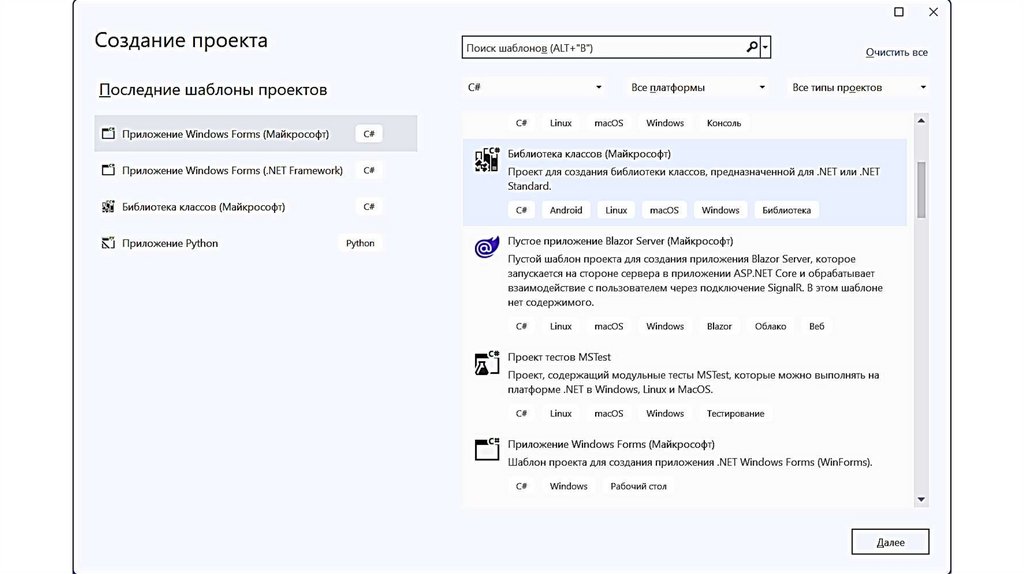The width and height of the screenshot is (1024, 574).
Task: Select recent Windows Forms (Майкрософт) template
Action: tap(255, 134)
